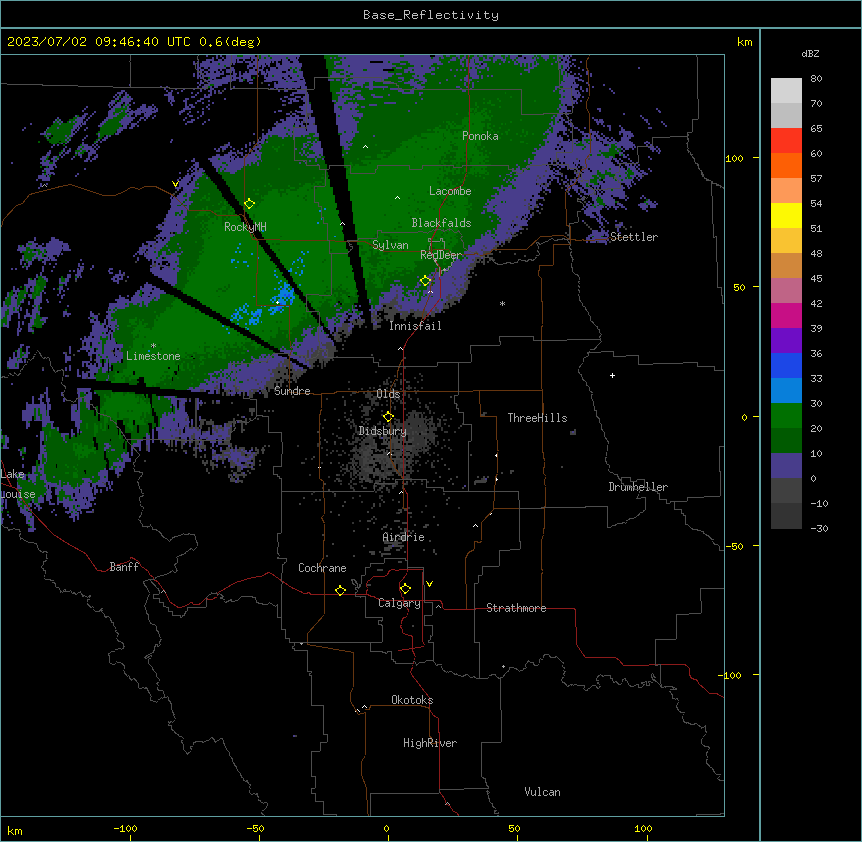Click the 0.6(deg) elevation angle text

[x=230, y=42]
